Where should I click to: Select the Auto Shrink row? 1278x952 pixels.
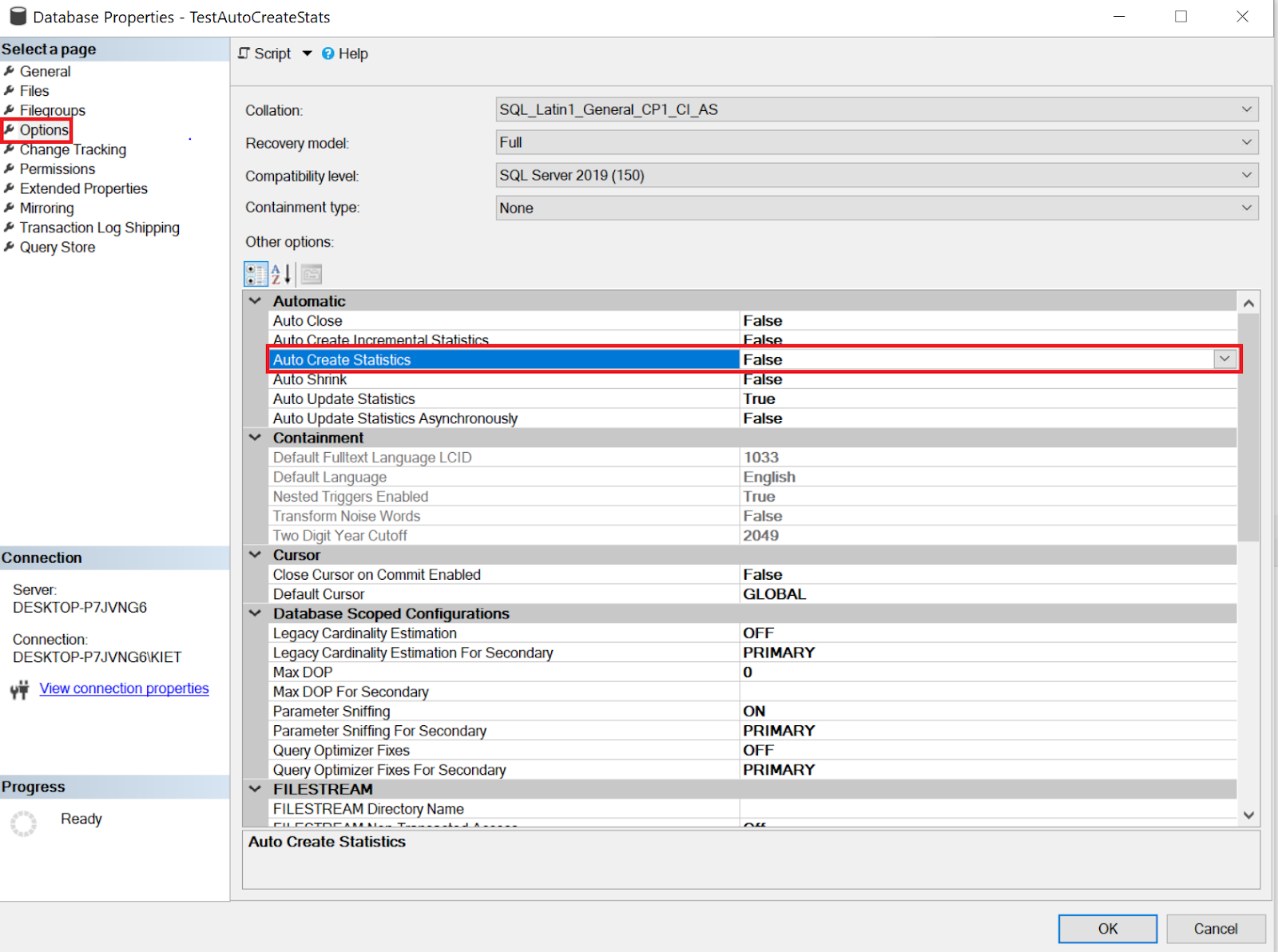tap(752, 379)
